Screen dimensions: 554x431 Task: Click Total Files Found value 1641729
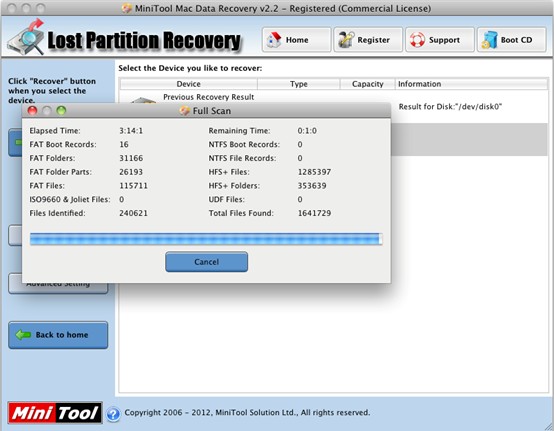[x=314, y=213]
